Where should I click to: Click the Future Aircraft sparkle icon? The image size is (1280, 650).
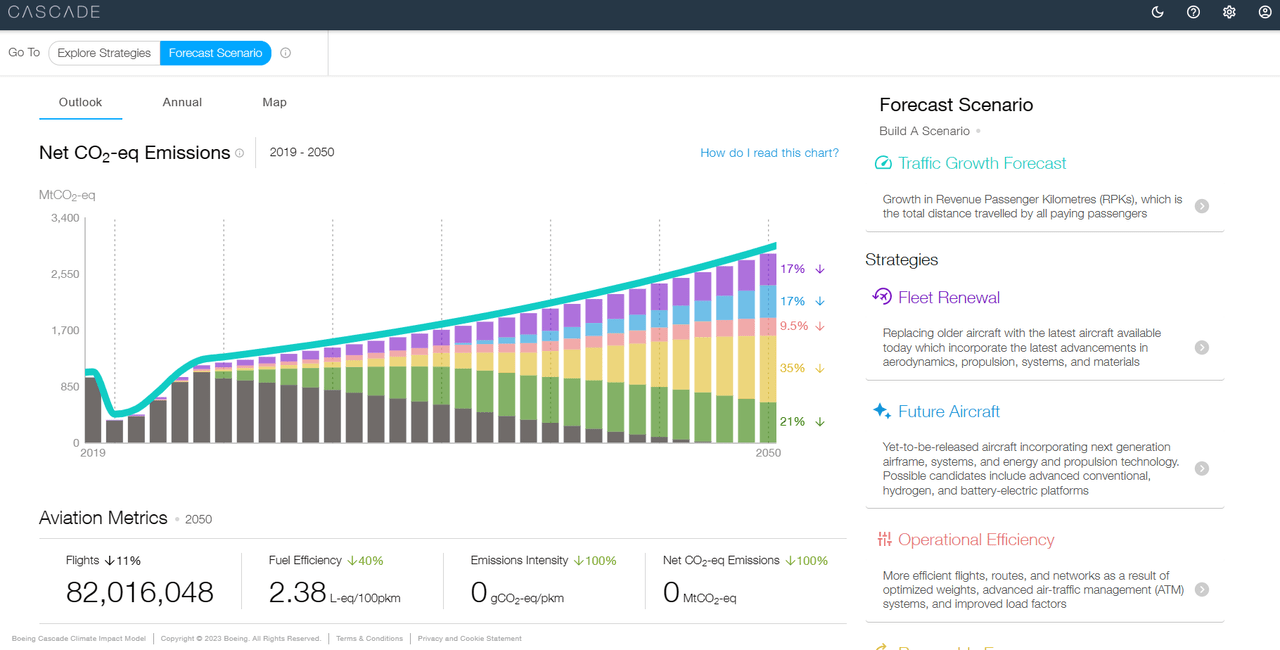point(881,410)
